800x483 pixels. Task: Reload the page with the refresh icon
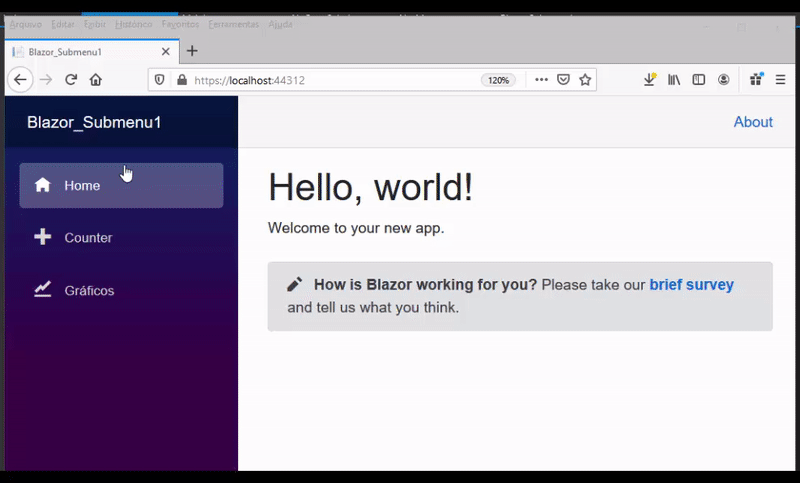[x=71, y=80]
